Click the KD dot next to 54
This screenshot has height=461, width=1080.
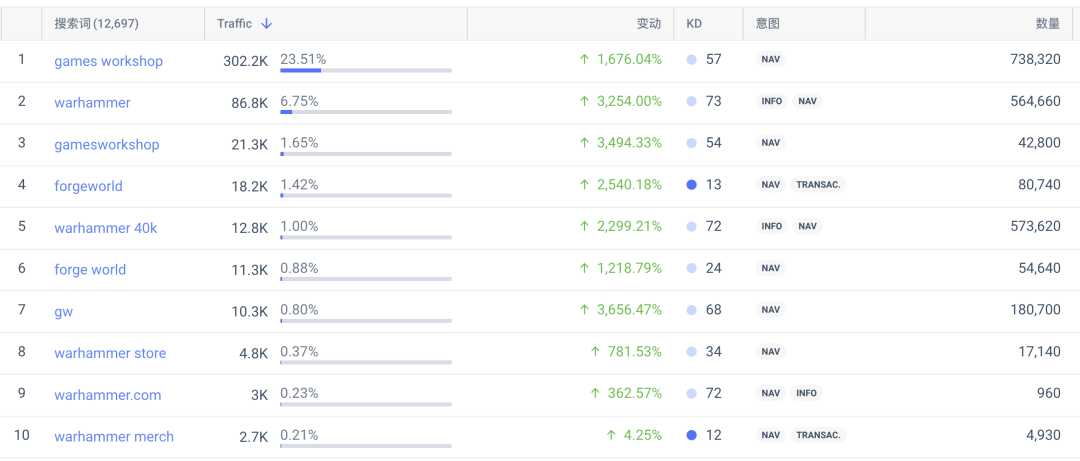coord(692,143)
